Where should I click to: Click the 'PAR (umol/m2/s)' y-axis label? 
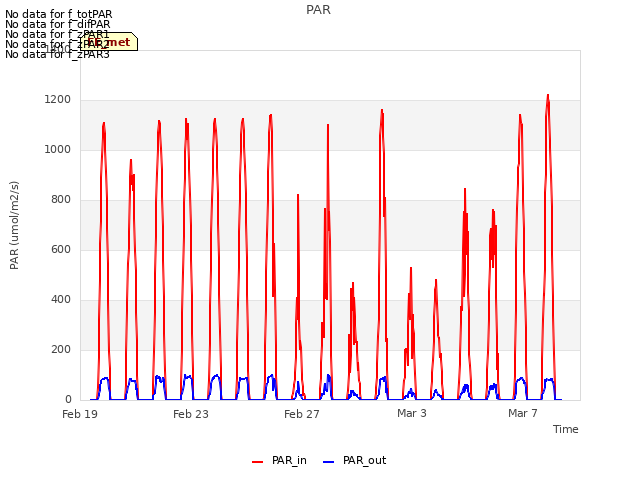(x=14, y=225)
